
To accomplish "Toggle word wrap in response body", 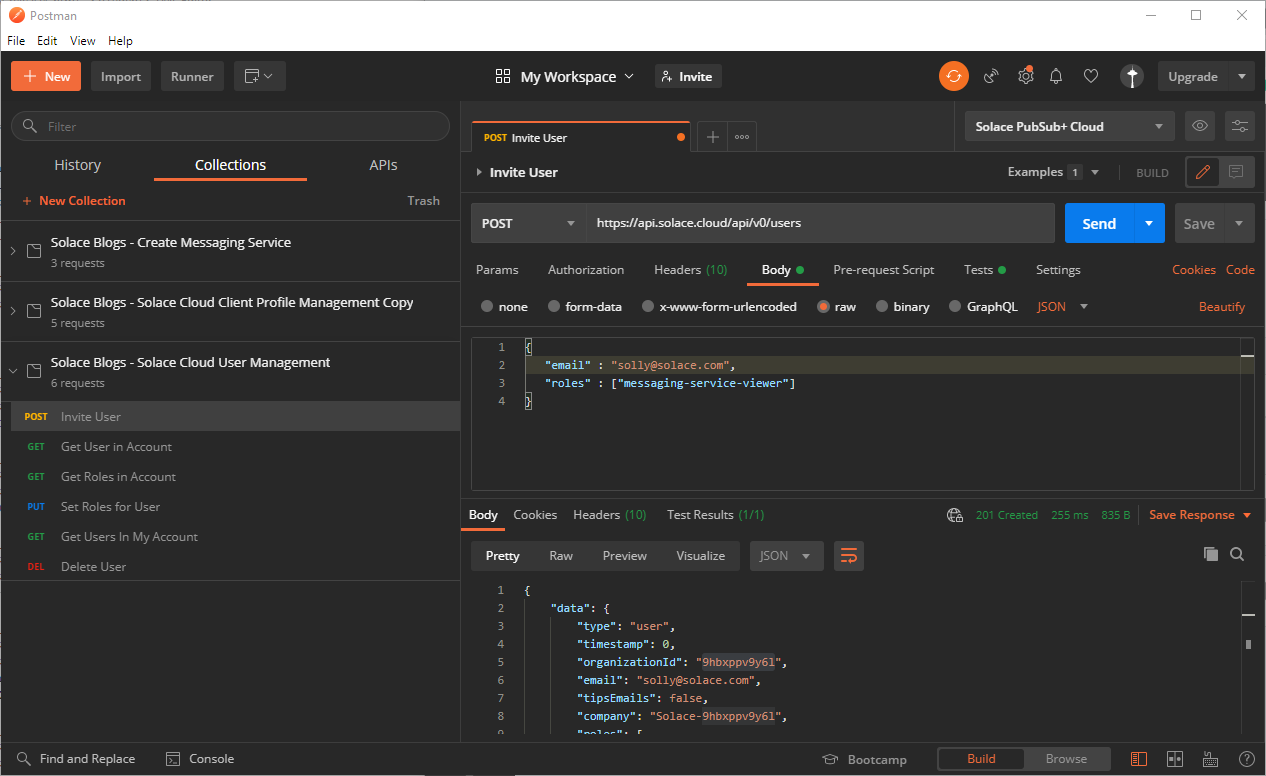I will tap(848, 556).
